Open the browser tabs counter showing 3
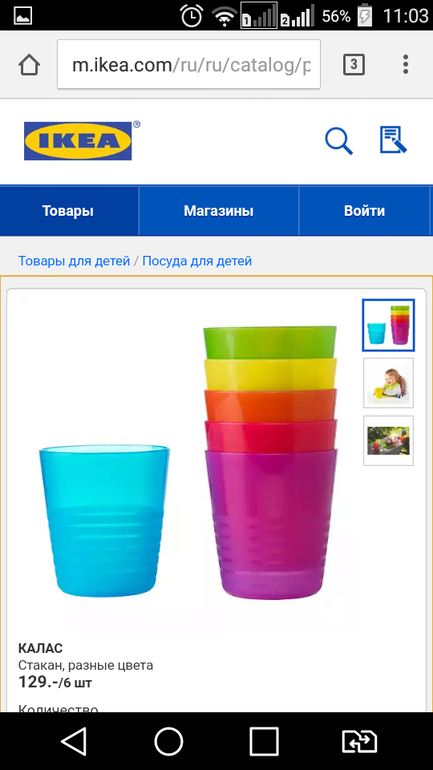Viewport: 433px width, 770px height. (354, 64)
